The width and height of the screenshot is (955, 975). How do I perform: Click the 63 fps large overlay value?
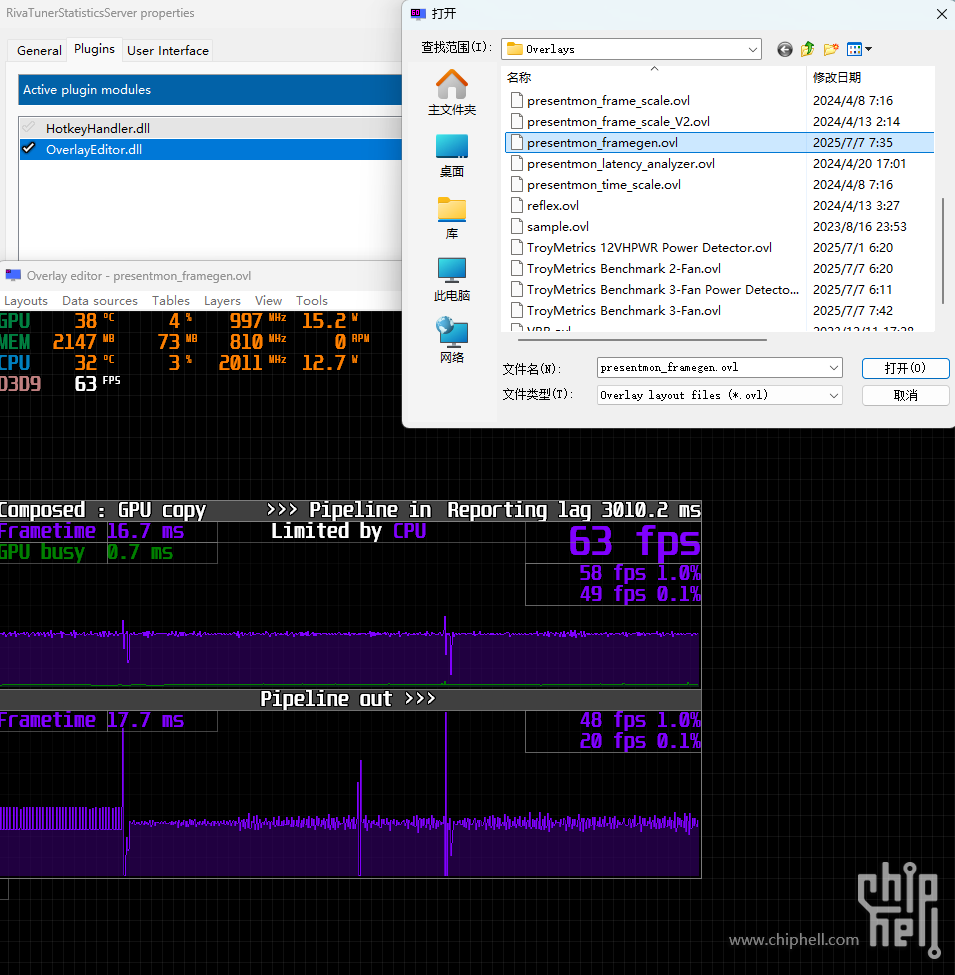[x=634, y=542]
